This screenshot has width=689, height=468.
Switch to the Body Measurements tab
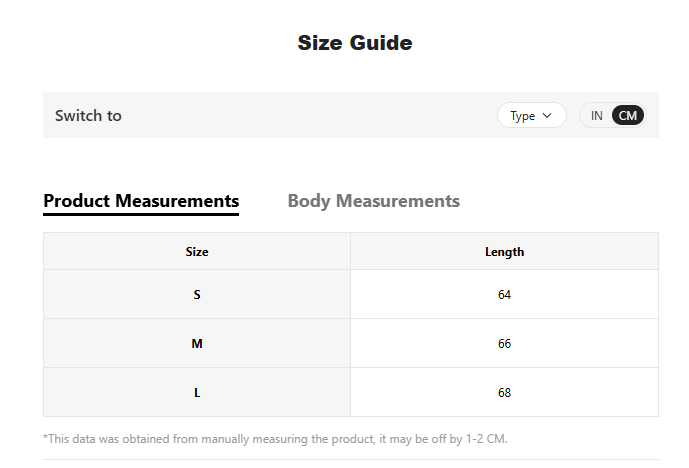374,201
